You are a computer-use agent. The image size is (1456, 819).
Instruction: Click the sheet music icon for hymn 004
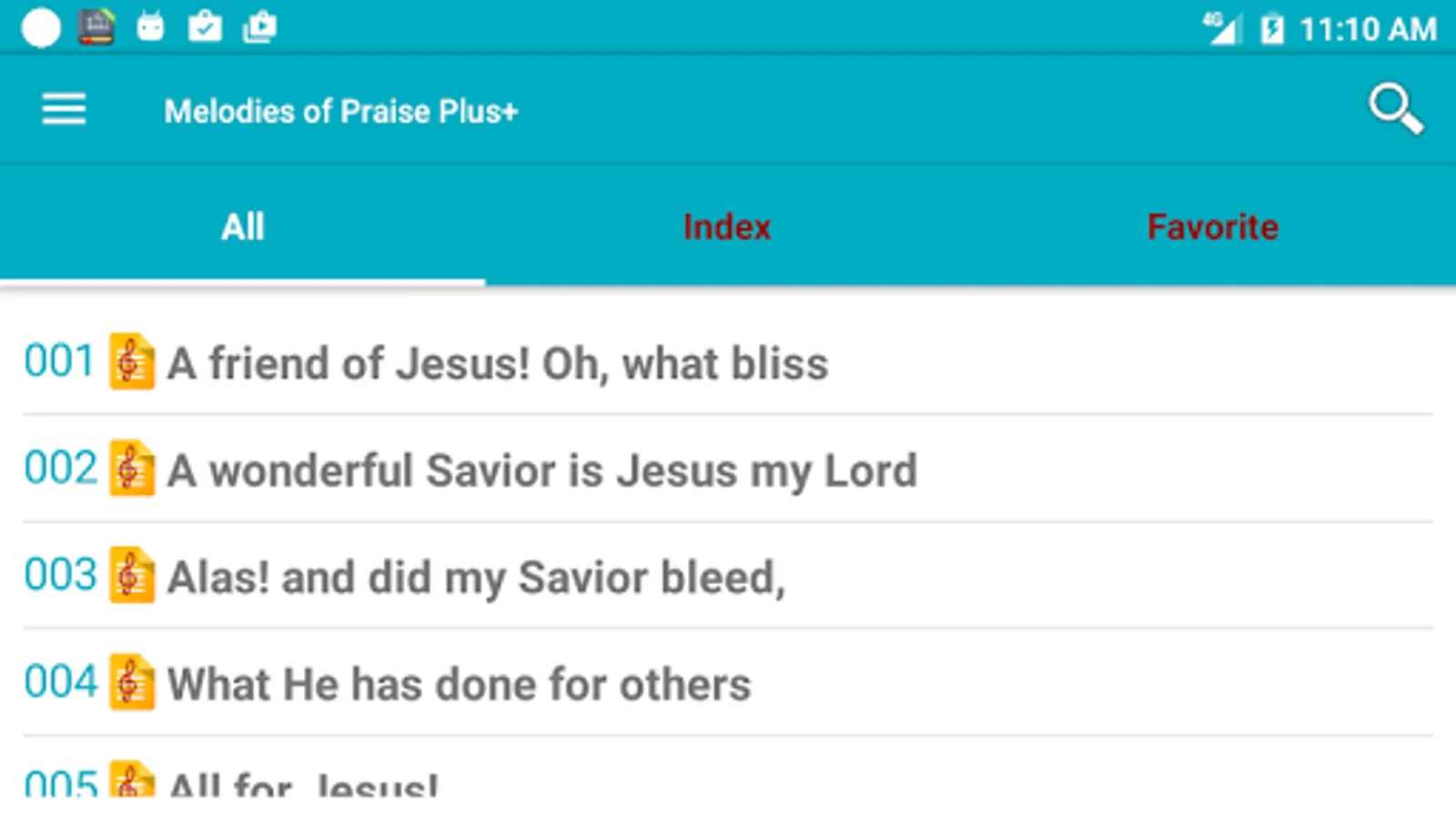point(132,682)
